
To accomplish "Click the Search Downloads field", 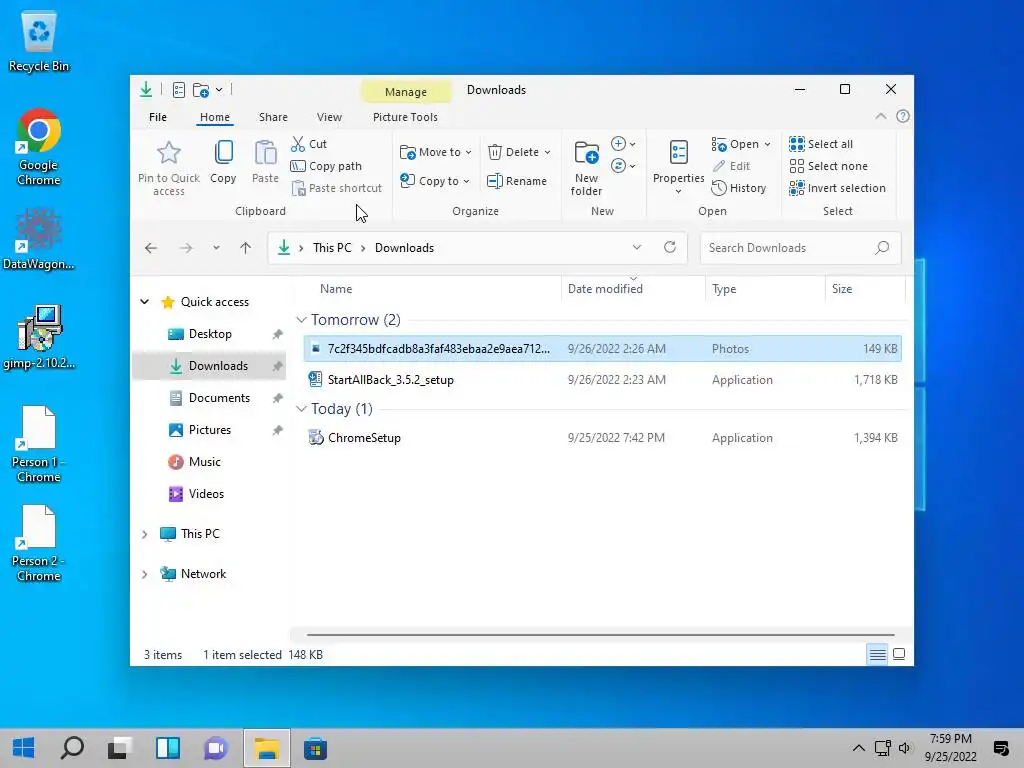I will [800, 248].
